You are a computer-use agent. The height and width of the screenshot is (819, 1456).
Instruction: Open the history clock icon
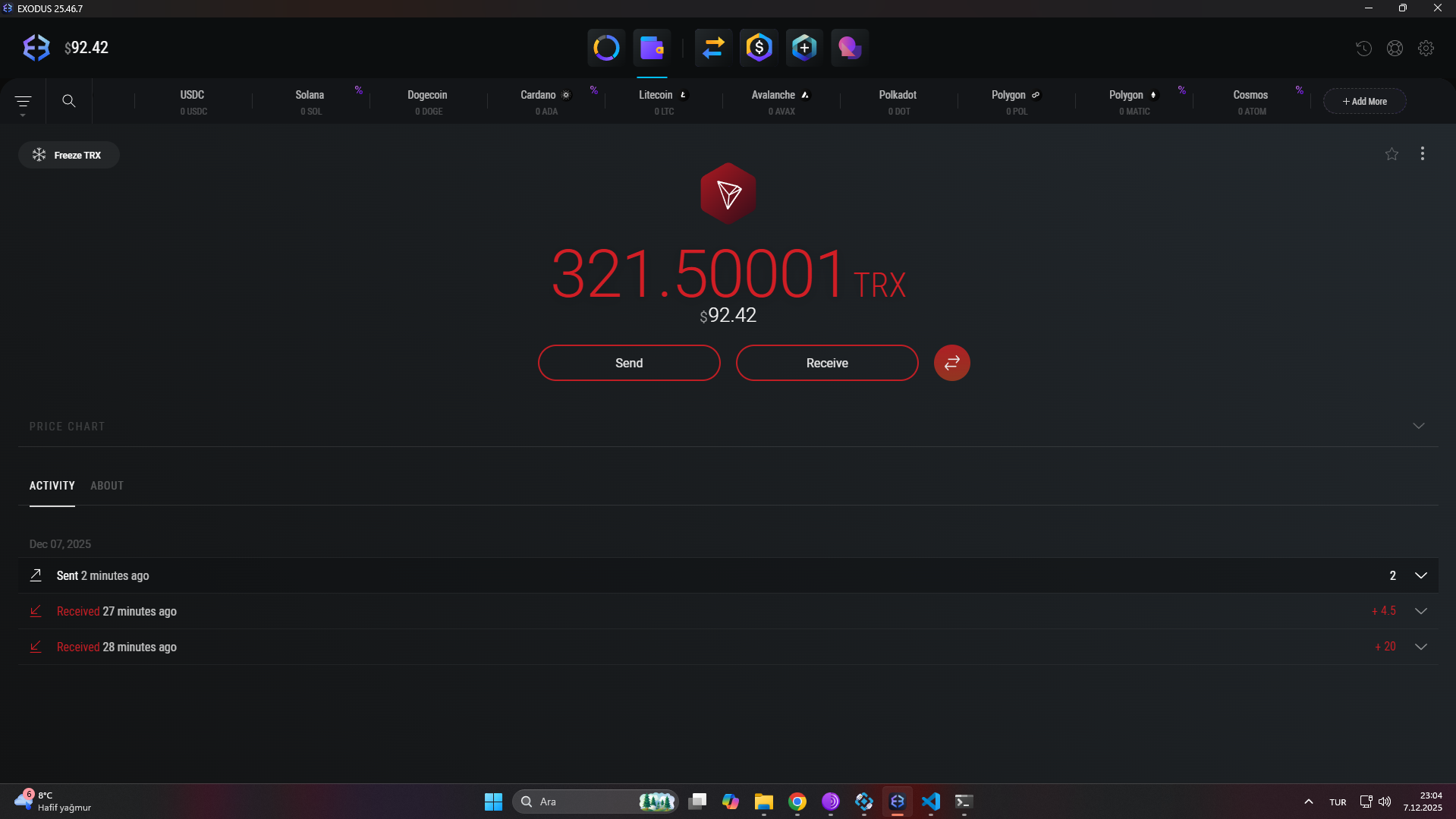coord(1363,49)
